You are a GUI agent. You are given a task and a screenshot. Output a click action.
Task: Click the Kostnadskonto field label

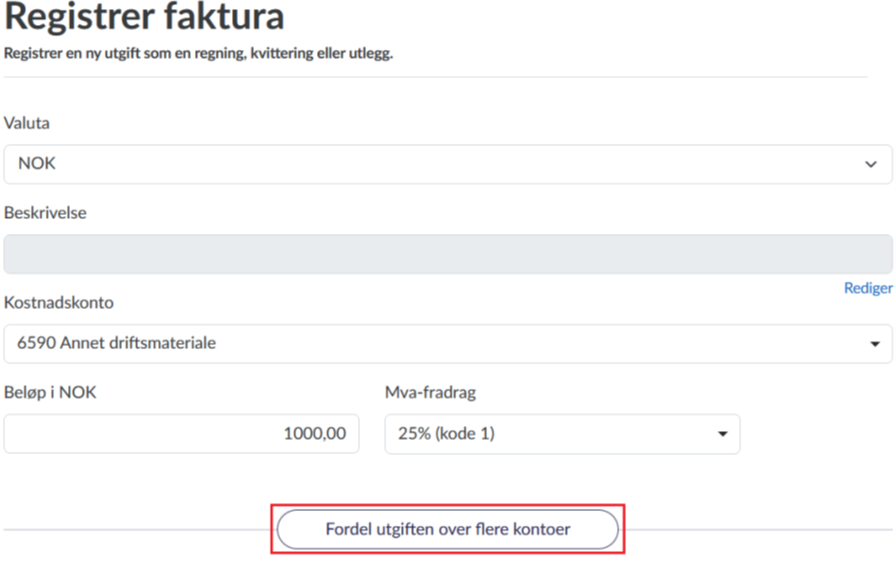click(58, 303)
